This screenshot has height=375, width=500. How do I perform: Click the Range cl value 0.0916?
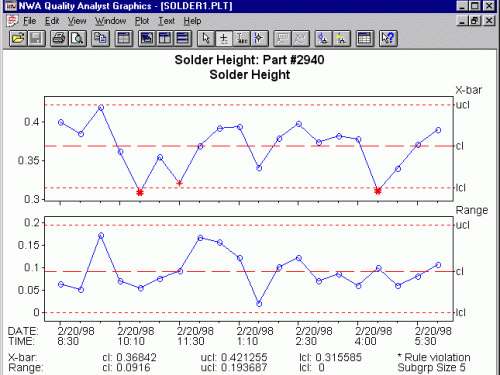coord(133,368)
